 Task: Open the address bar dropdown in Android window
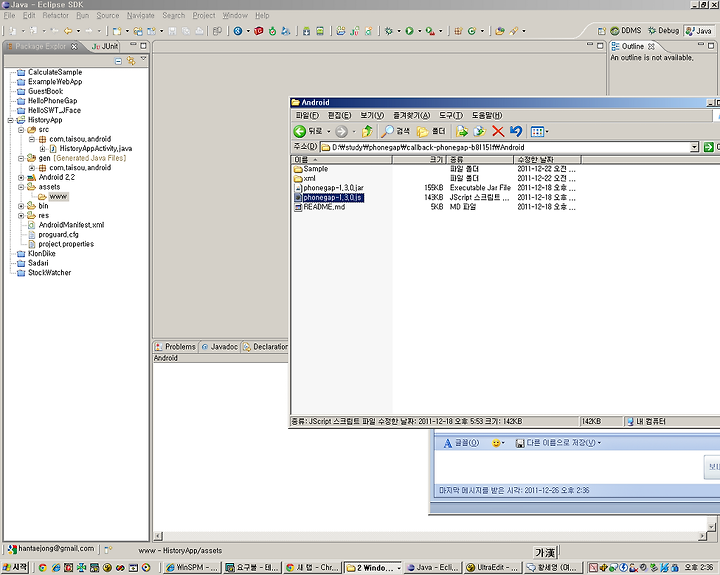694,147
